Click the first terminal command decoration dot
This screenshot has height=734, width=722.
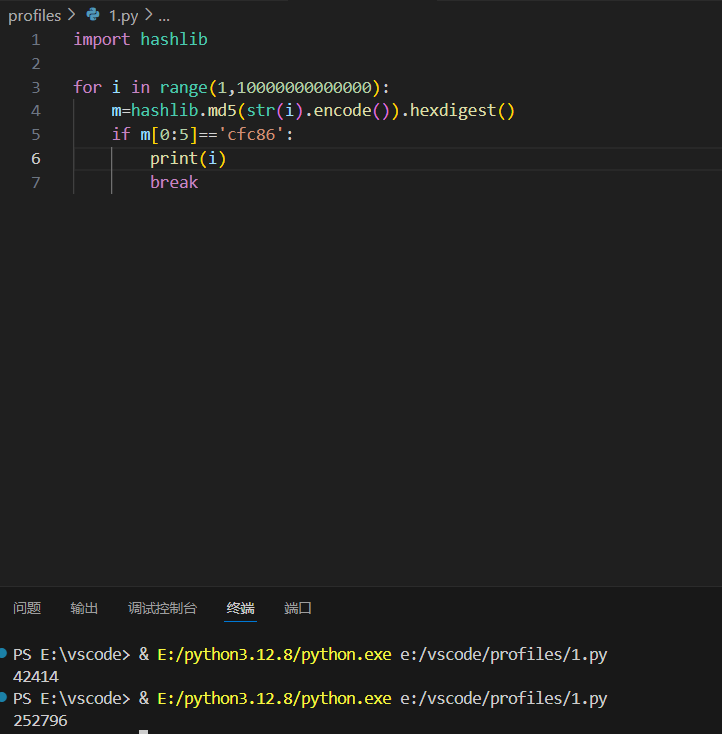tap(5, 654)
